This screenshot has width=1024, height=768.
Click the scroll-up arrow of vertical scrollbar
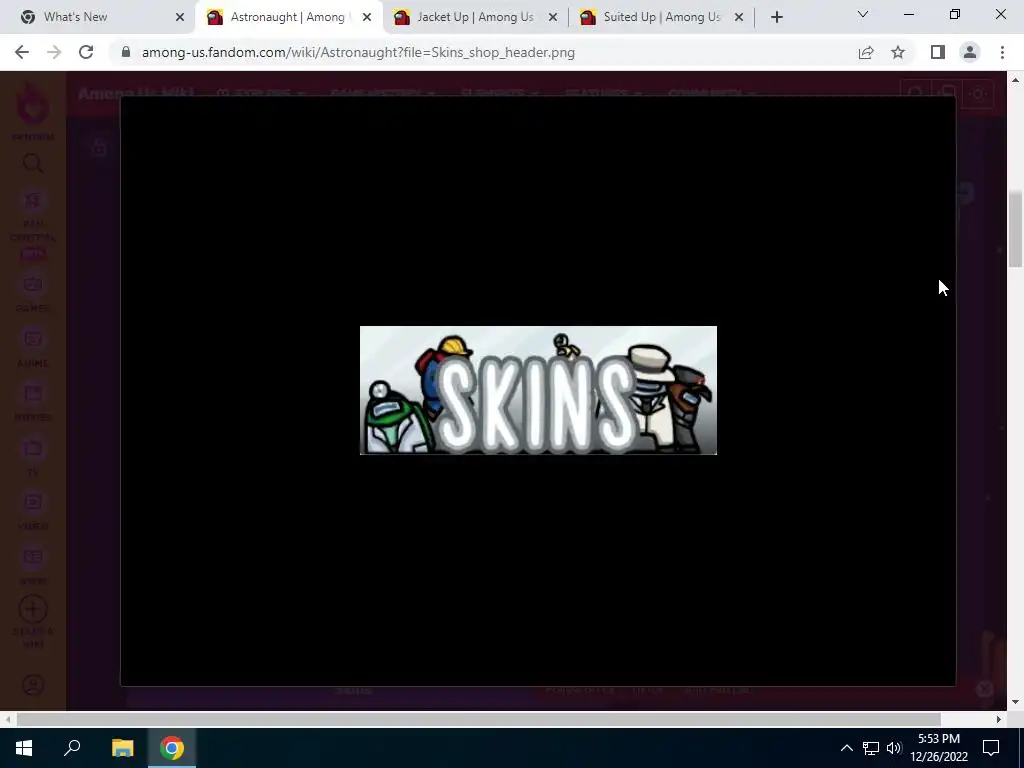1015,80
